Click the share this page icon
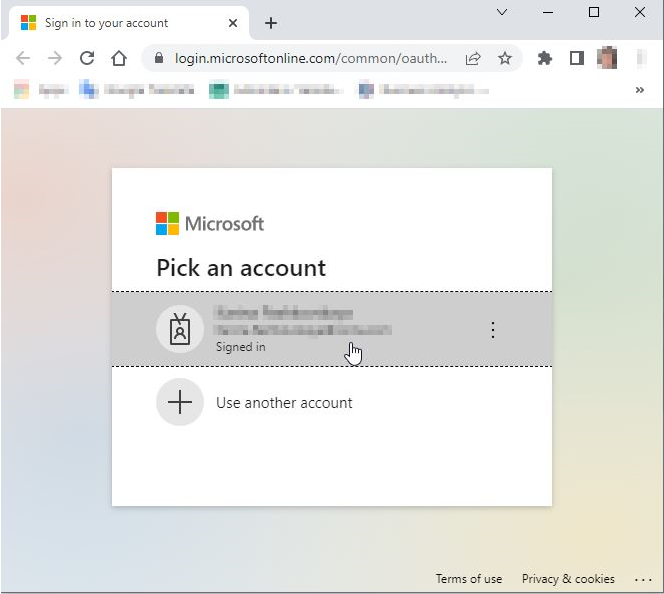 point(473,58)
